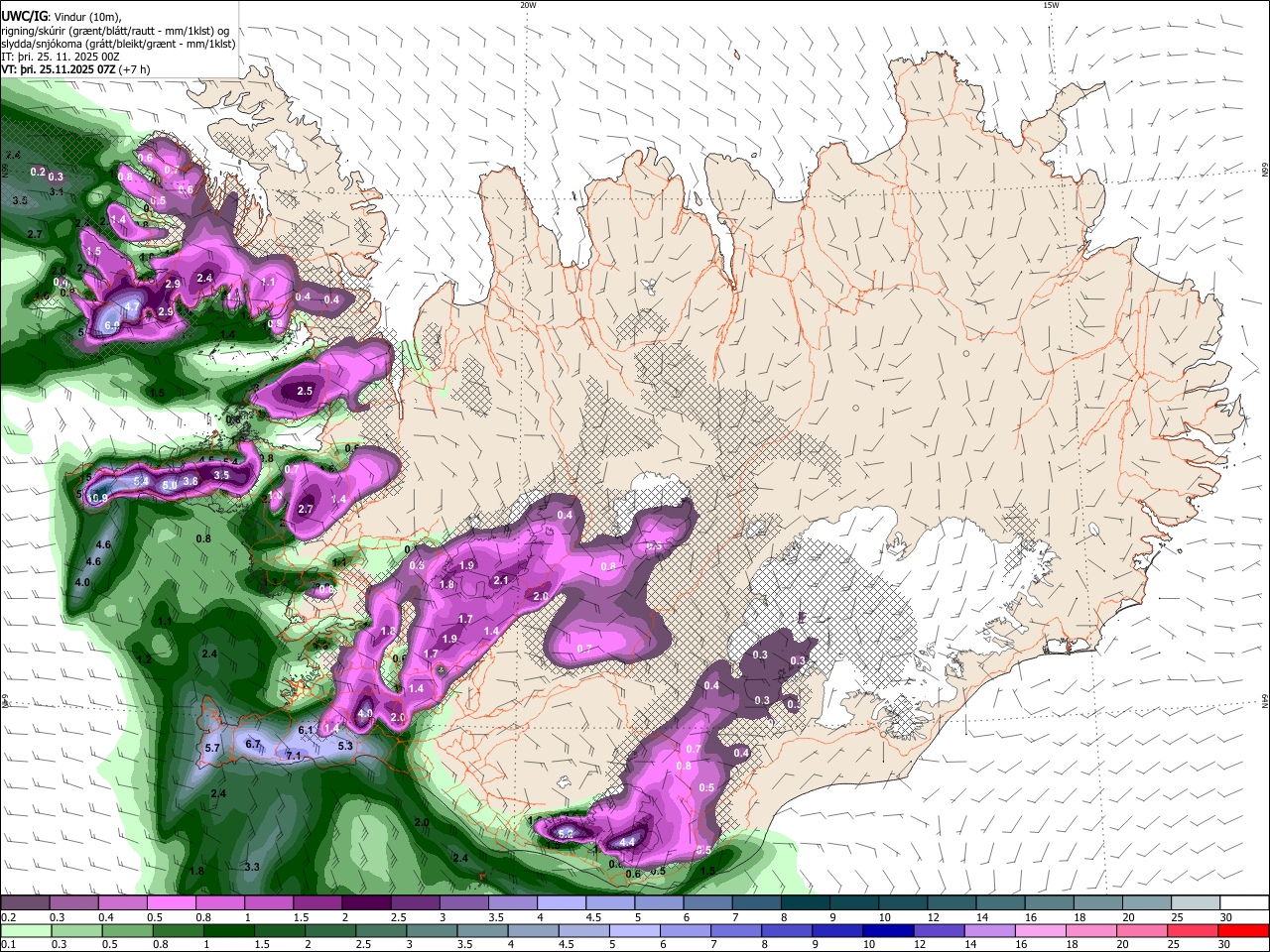Click the "12" label in the upper legend
This screenshot has height=952, width=1270.
(x=933, y=917)
